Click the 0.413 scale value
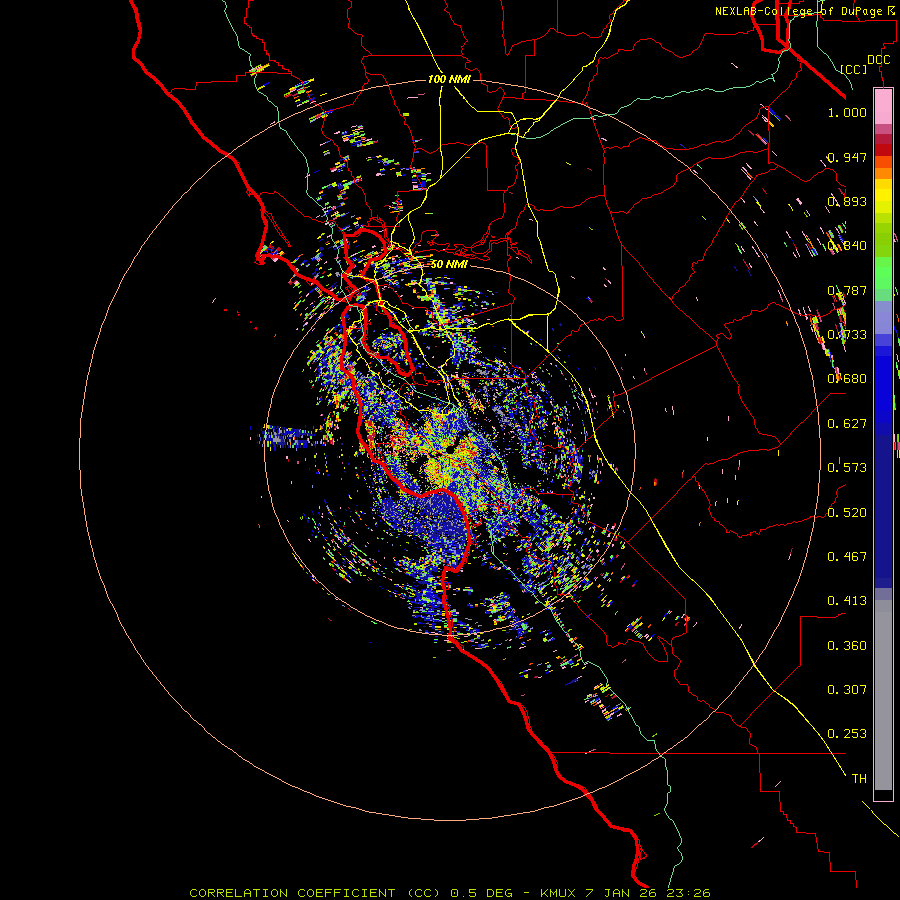The width and height of the screenshot is (900, 900). point(847,601)
